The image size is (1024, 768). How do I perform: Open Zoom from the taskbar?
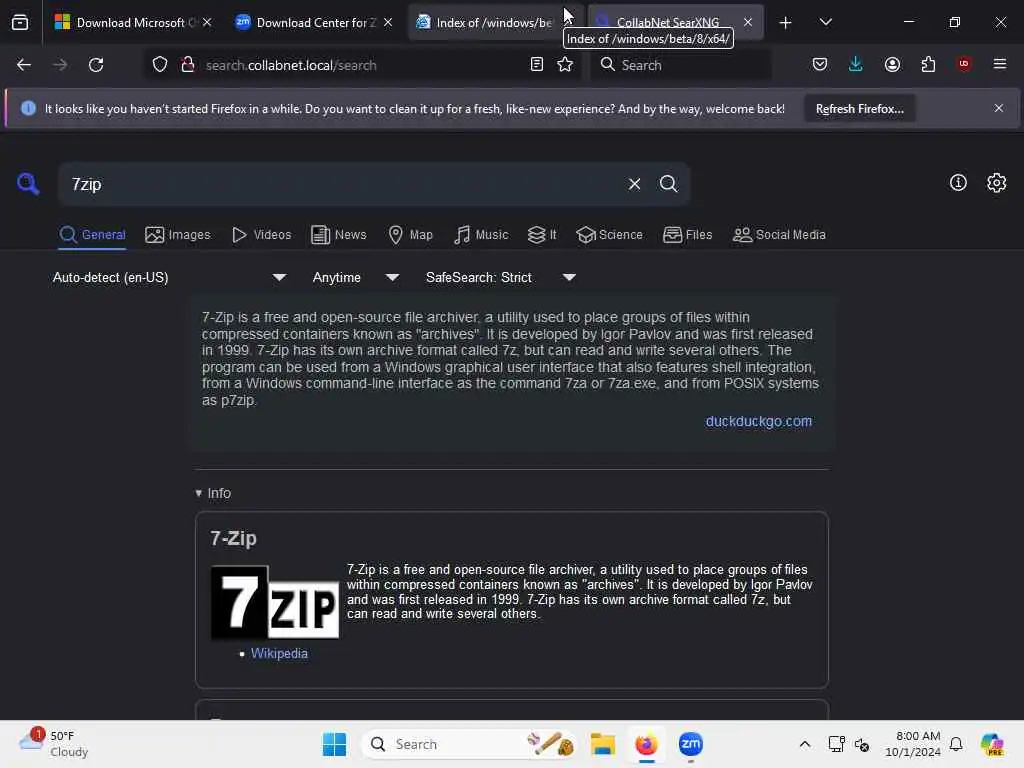coord(690,744)
